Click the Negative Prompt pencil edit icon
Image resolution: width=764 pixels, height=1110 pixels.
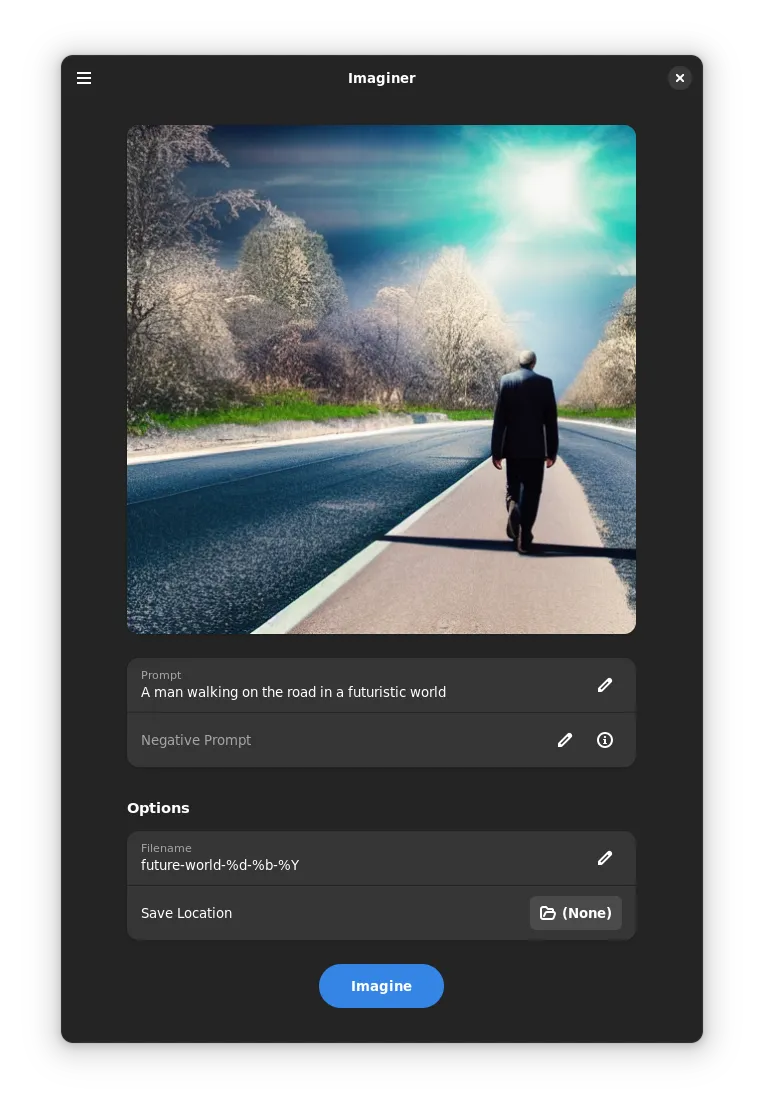pyautogui.click(x=565, y=740)
